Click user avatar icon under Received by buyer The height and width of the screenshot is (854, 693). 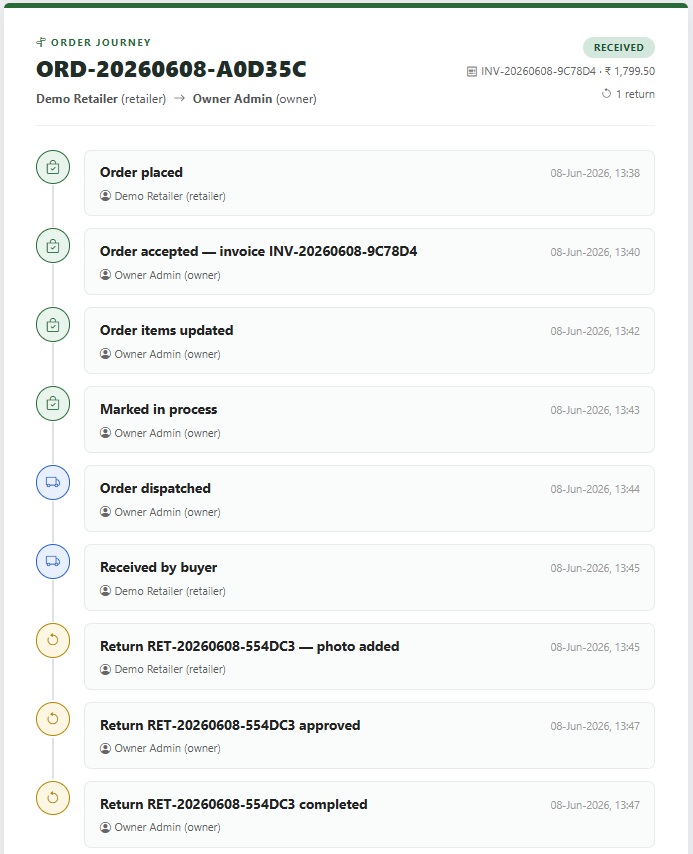[106, 590]
